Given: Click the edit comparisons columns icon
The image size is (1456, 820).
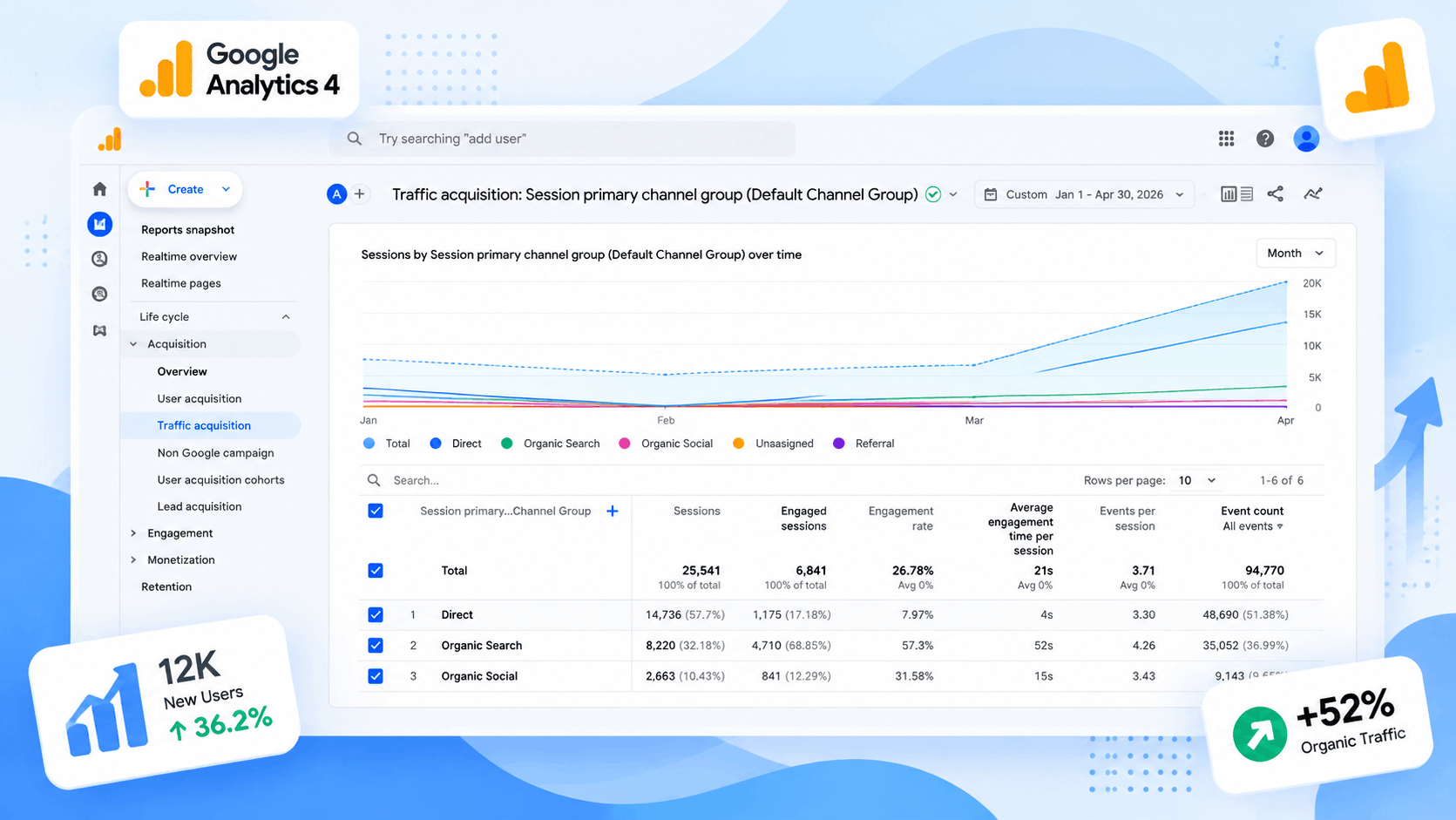Looking at the screenshot, I should point(1236,194).
